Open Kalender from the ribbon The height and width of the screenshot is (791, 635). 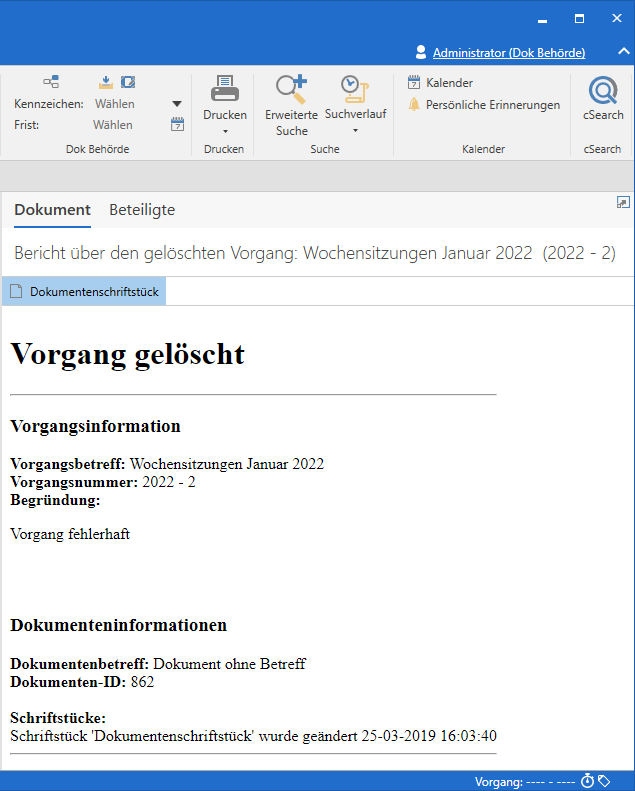coord(440,83)
